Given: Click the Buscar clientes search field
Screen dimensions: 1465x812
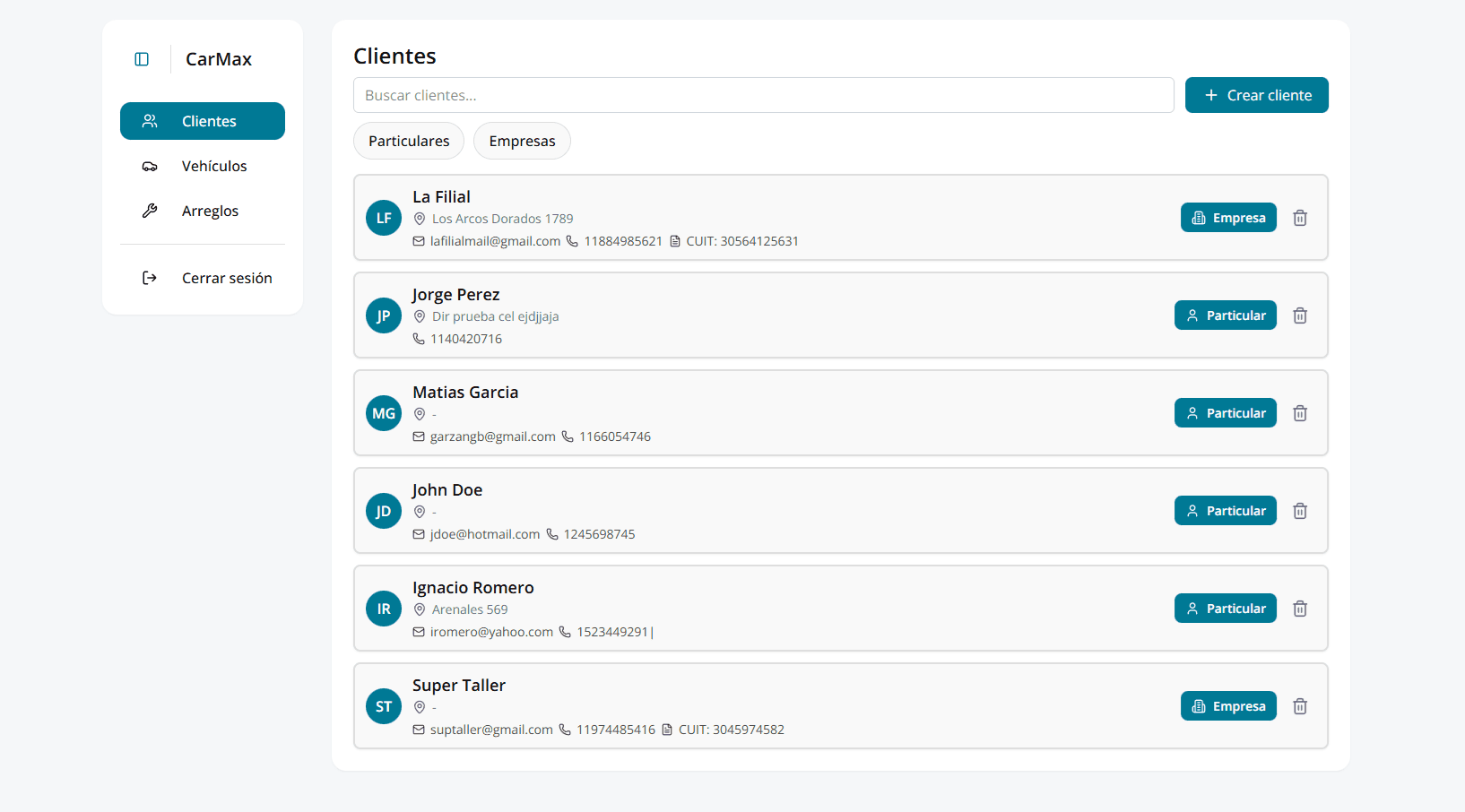Looking at the screenshot, I should pyautogui.click(x=763, y=95).
